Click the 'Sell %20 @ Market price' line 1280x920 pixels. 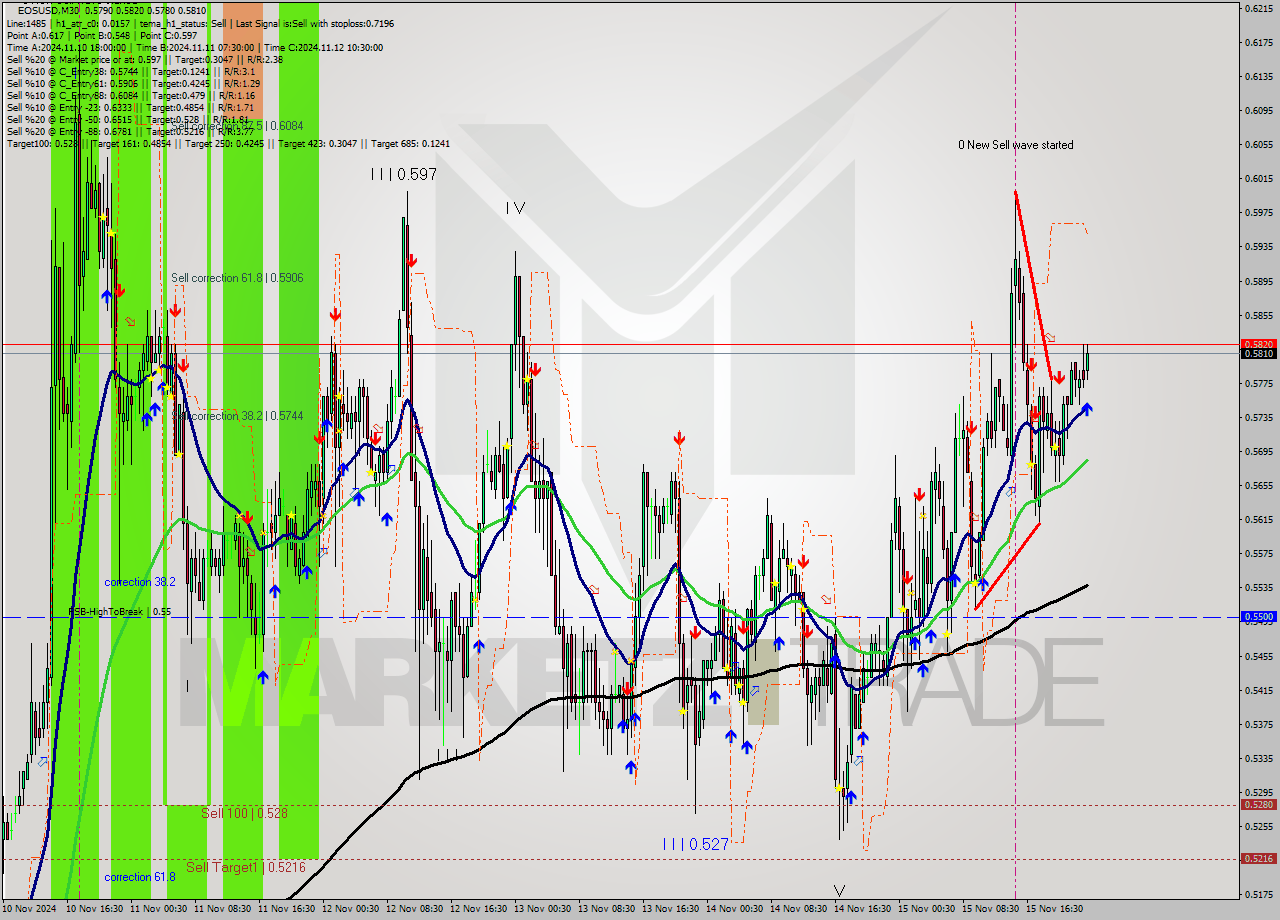(144, 59)
